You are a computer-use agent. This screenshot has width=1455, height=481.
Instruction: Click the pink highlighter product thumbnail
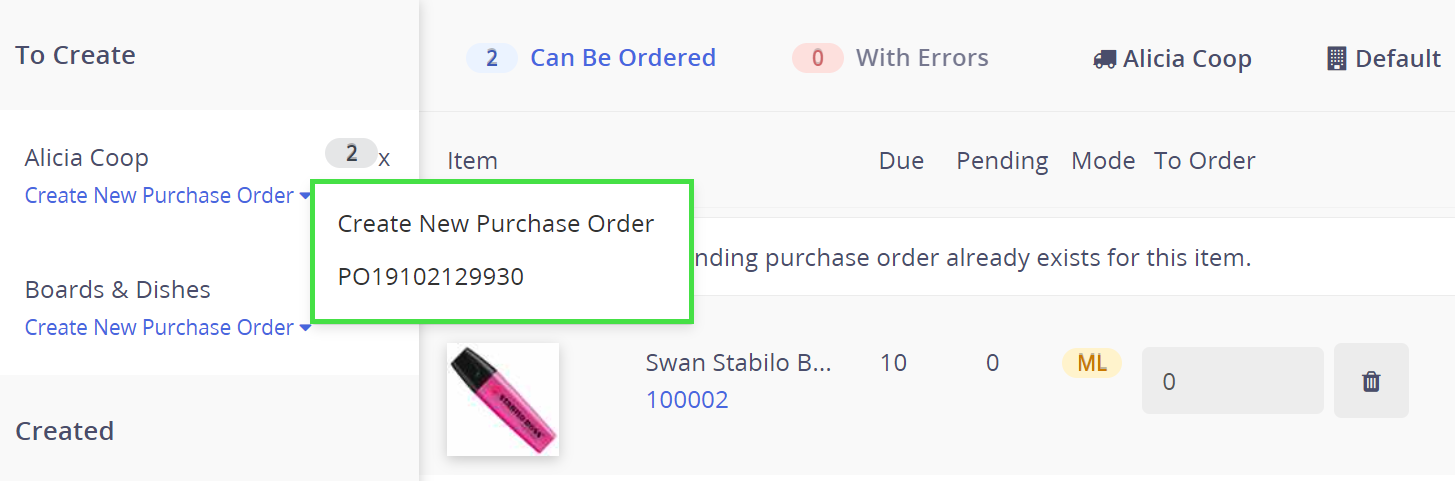coord(503,399)
